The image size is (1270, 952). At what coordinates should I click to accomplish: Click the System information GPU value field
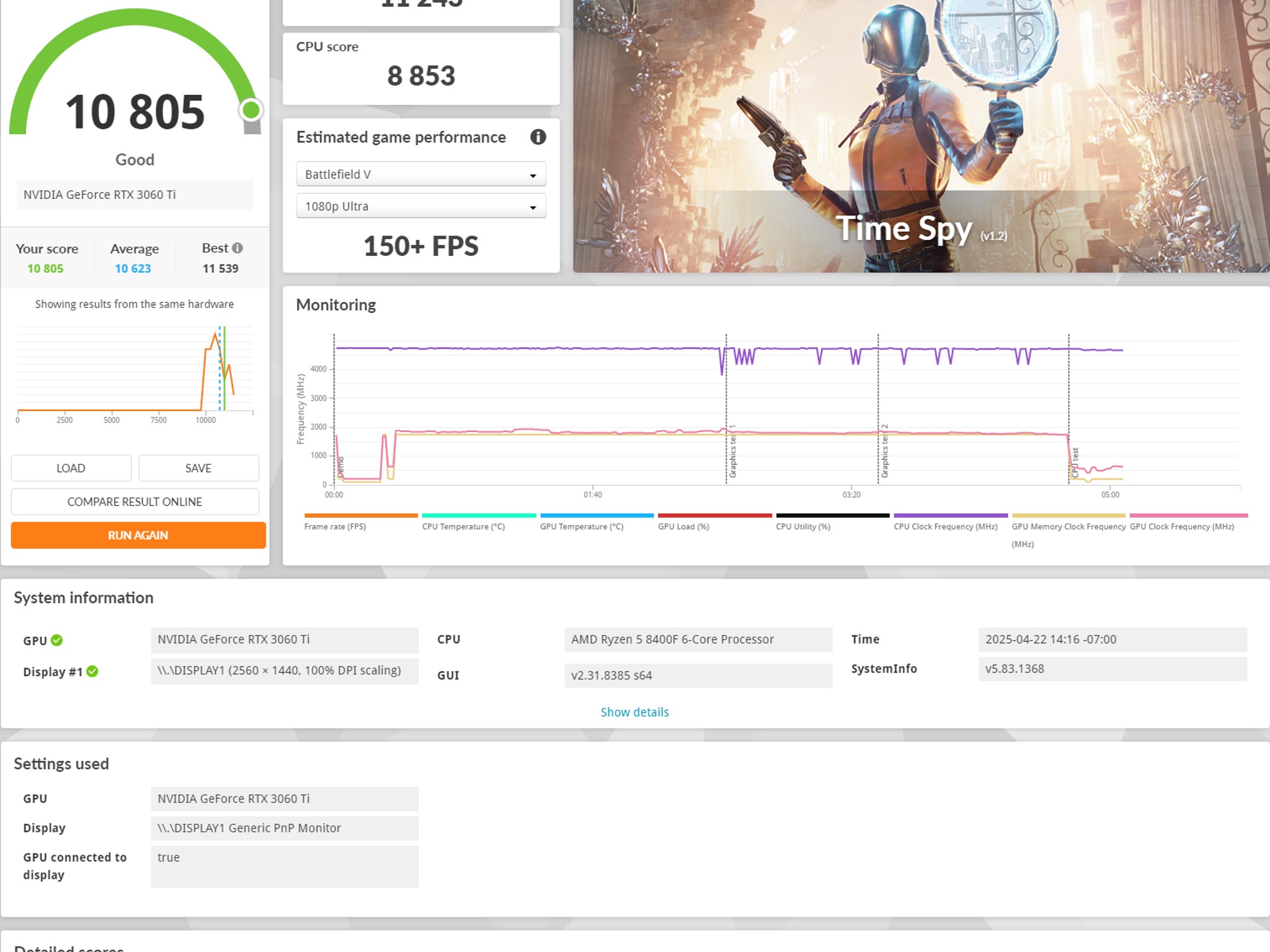pyautogui.click(x=285, y=640)
